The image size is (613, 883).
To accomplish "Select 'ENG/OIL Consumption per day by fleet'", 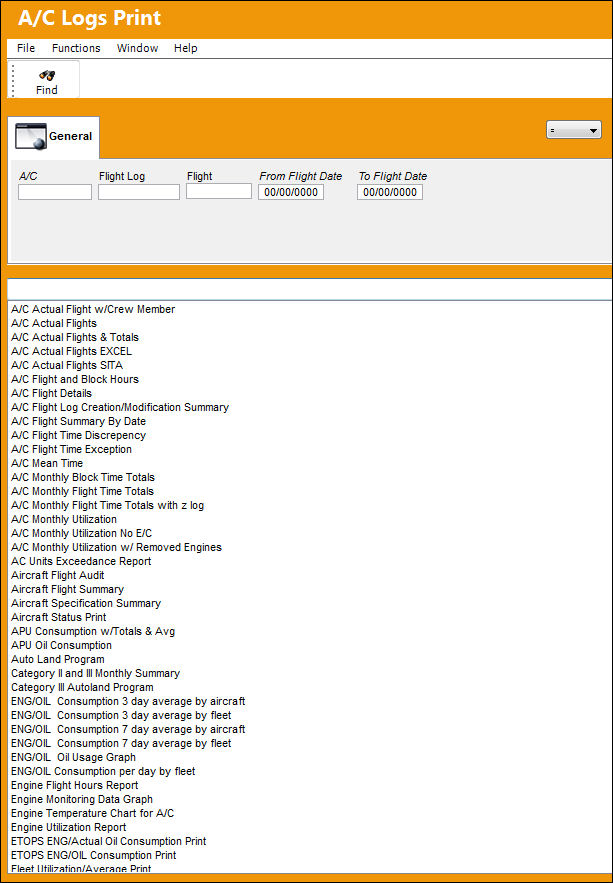I will click(x=103, y=771).
